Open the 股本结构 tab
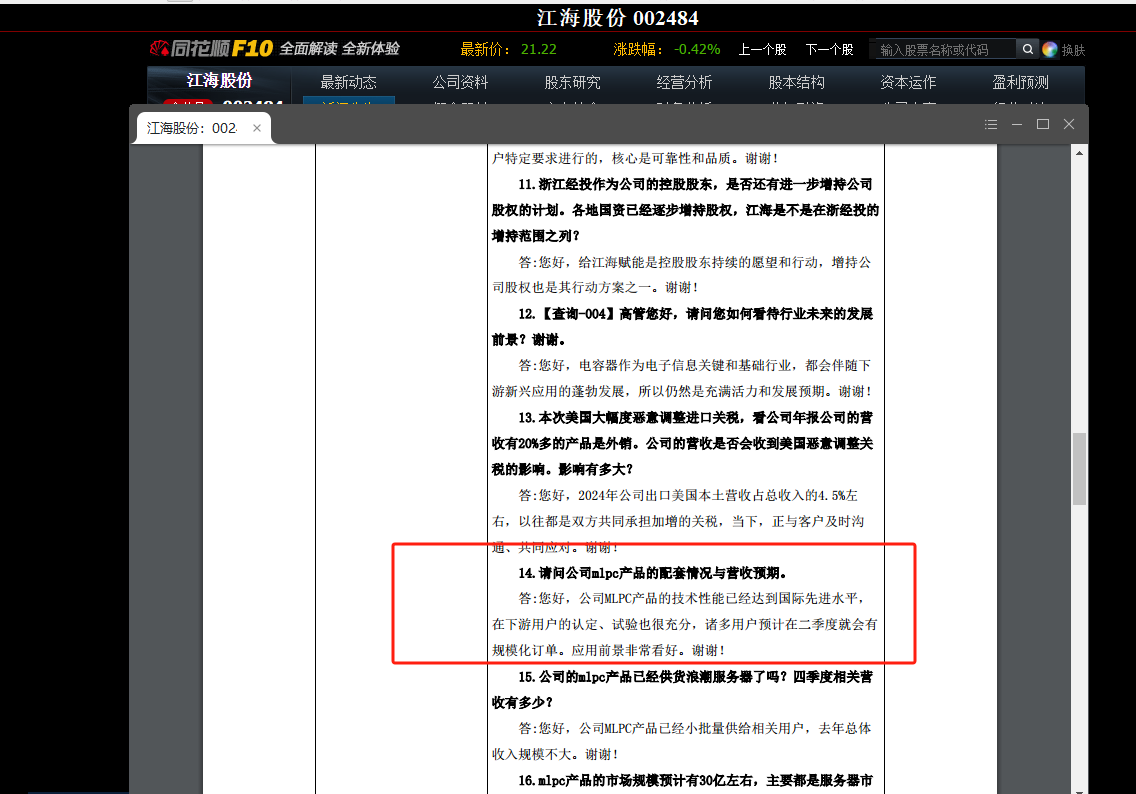Viewport: 1136px width, 794px height. coord(796,83)
